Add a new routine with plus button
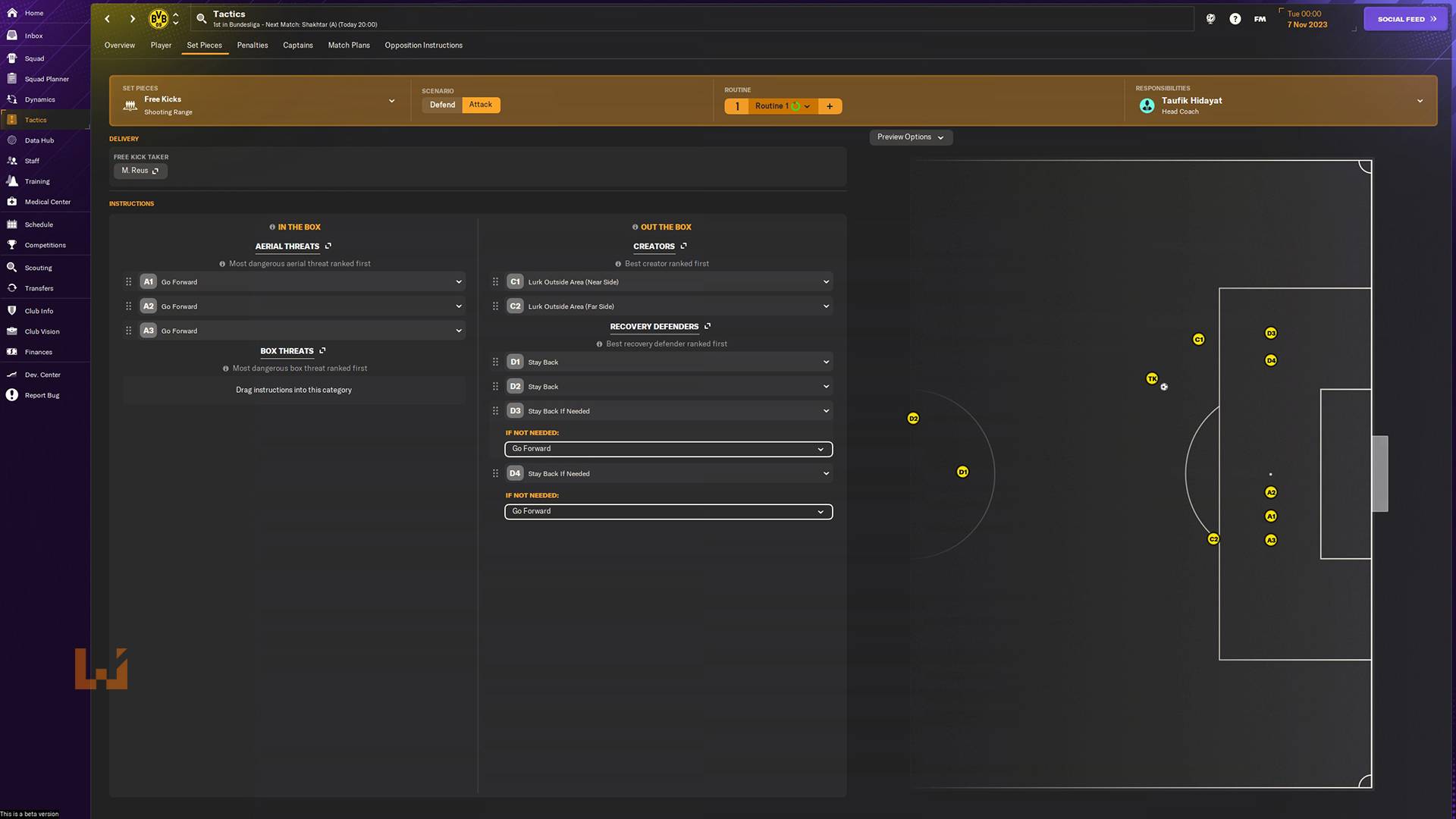Image resolution: width=1456 pixels, height=819 pixels. click(x=830, y=106)
